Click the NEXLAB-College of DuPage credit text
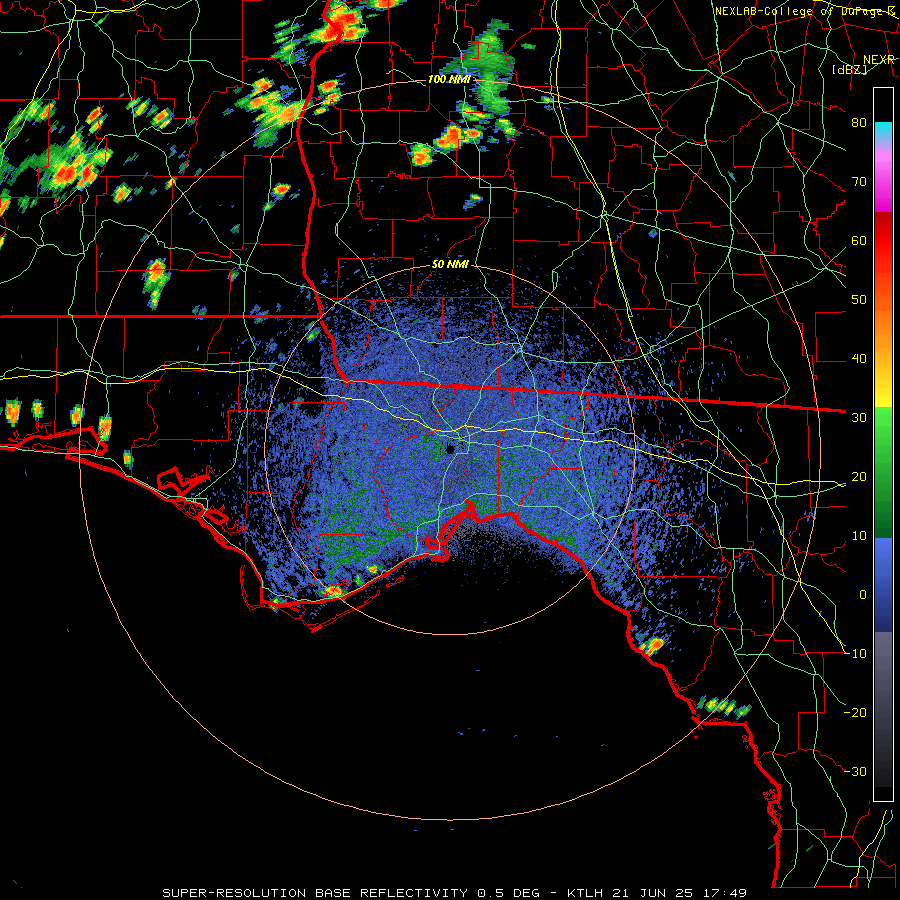Viewport: 900px width, 900px height. coord(805,11)
